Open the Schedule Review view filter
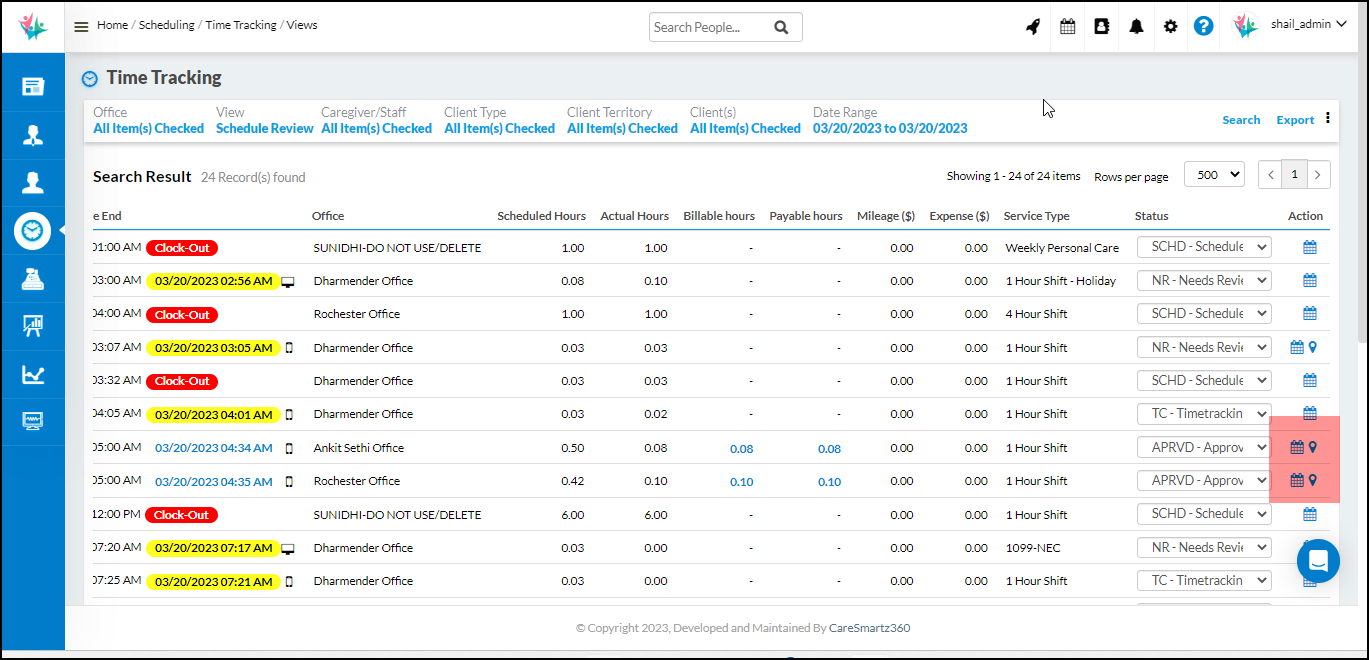This screenshot has height=660, width=1369. [x=264, y=128]
